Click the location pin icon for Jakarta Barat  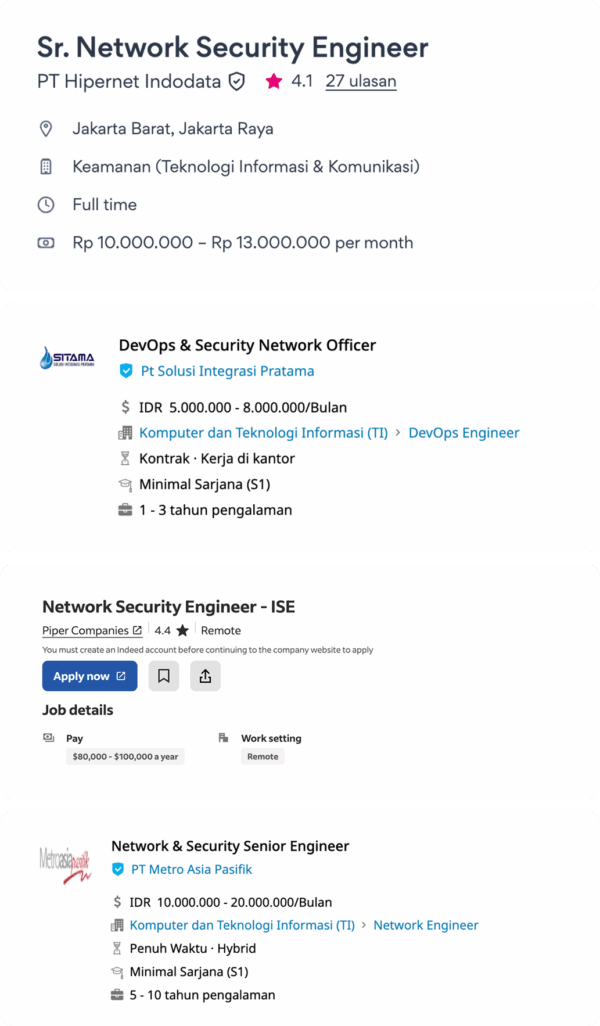pos(46,128)
